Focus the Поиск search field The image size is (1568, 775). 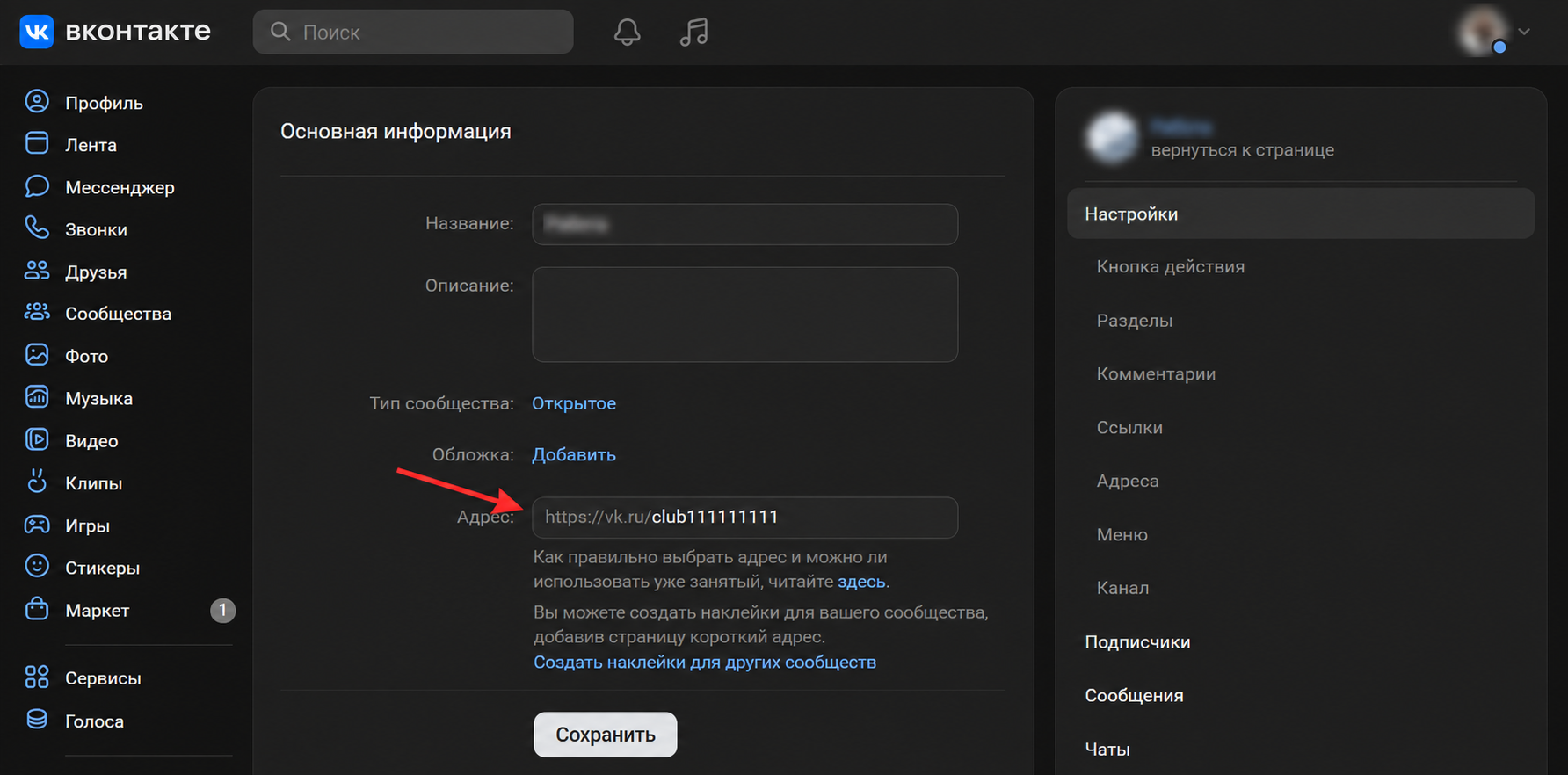413,32
